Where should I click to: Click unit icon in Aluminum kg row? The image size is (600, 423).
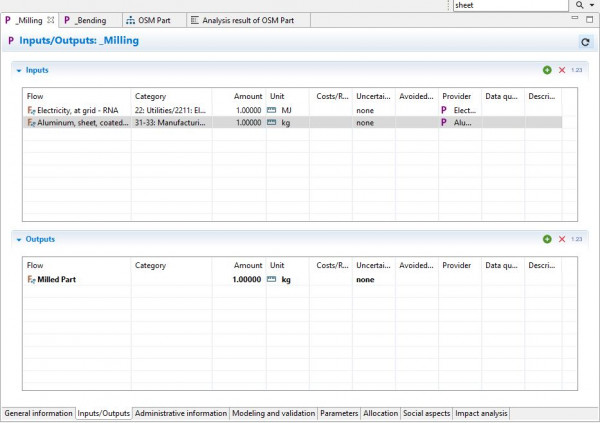click(271, 122)
